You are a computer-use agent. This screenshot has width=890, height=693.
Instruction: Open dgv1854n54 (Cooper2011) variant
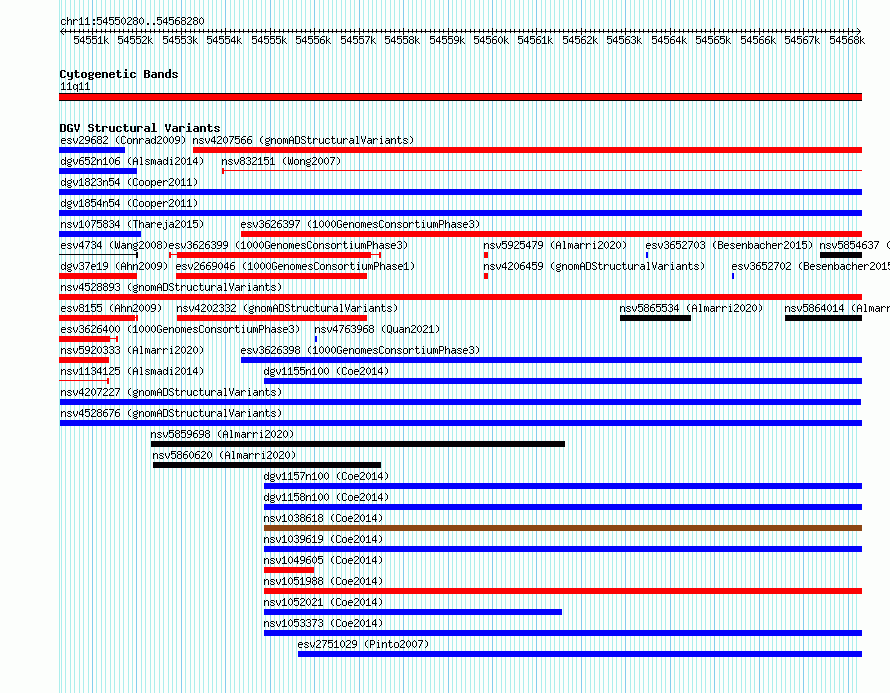[x=129, y=203]
